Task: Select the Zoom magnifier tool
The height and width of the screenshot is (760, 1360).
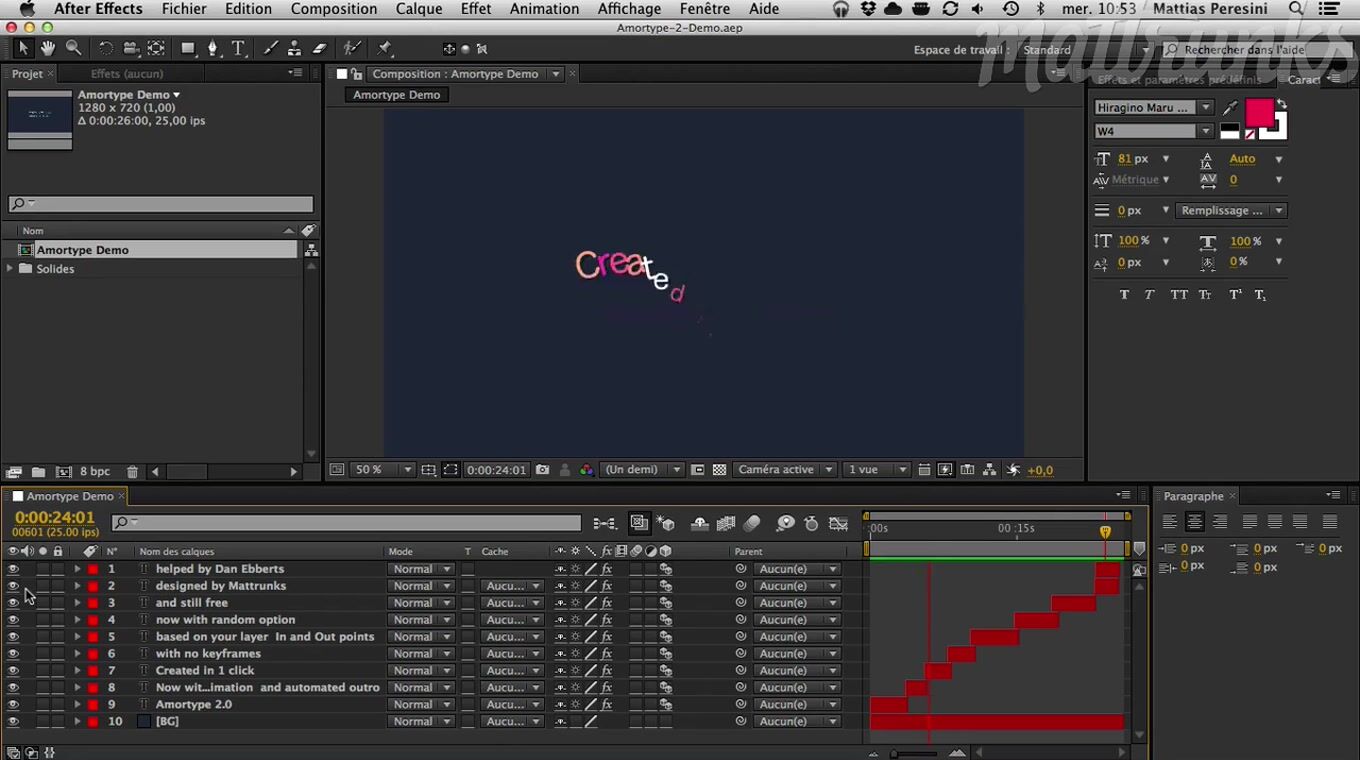Action: pos(74,49)
